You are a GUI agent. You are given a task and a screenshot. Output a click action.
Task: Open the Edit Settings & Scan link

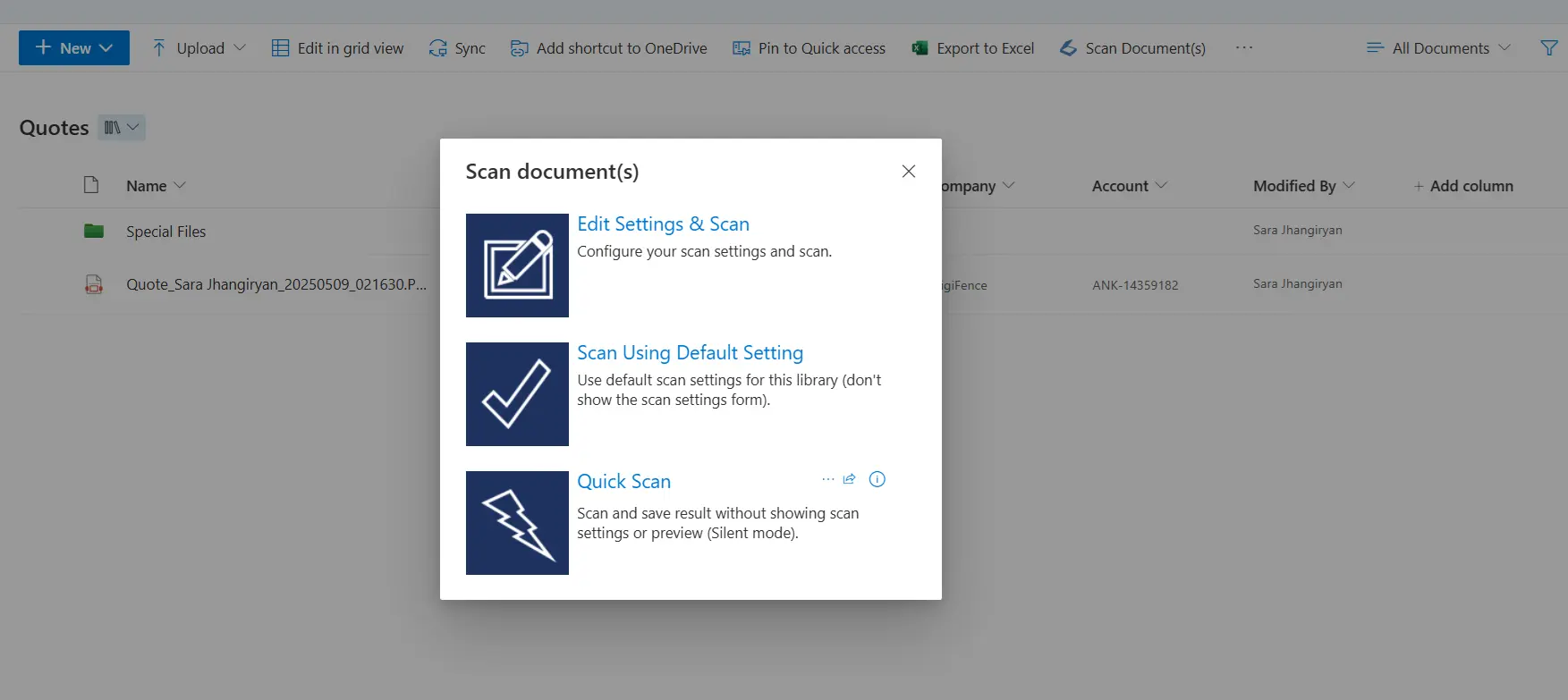tap(663, 224)
